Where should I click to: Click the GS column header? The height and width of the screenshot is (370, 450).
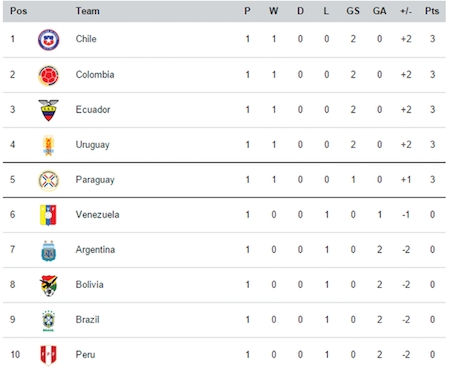[x=353, y=11]
